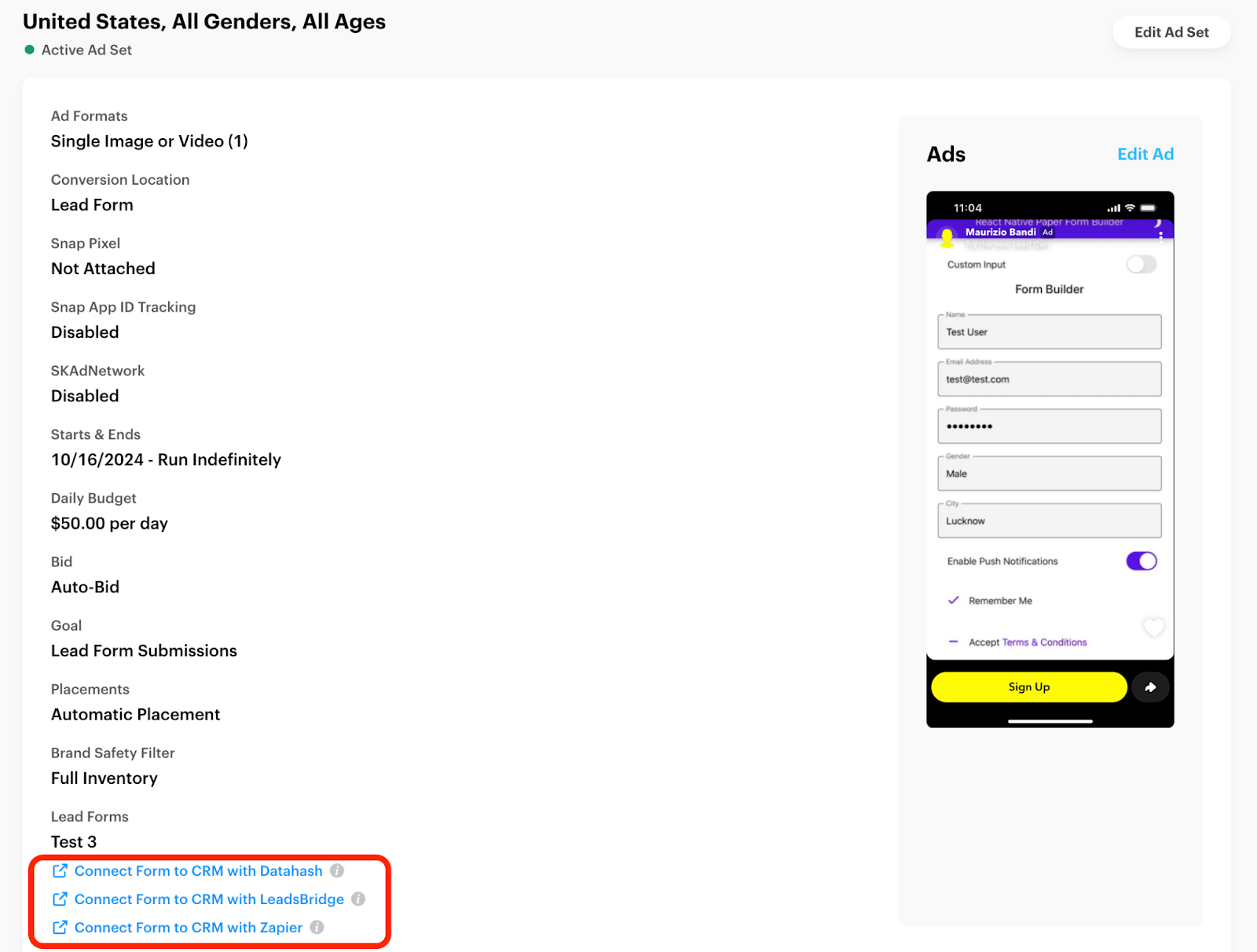This screenshot has height=952, width=1257.
Task: Click the 'Lead Form' conversion location value
Action: (92, 204)
